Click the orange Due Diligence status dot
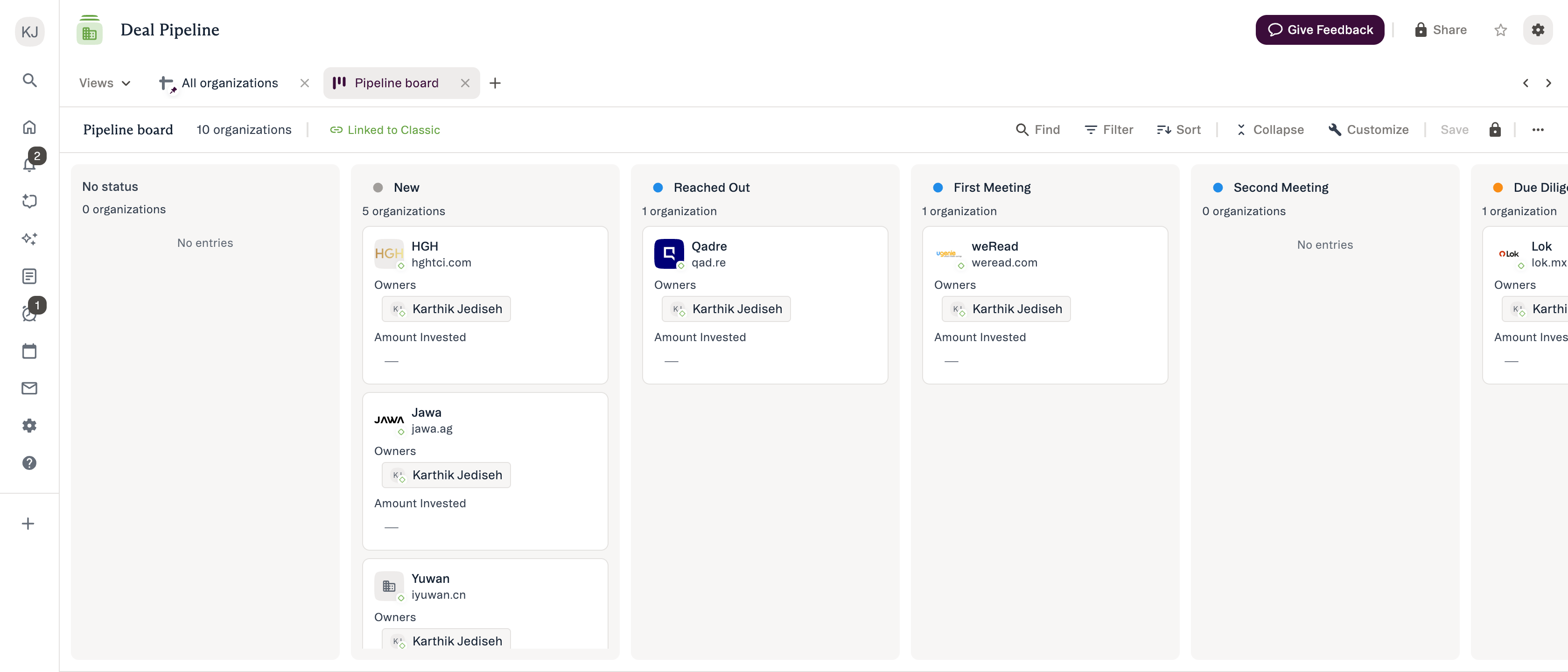The image size is (1568, 672). pyautogui.click(x=1498, y=188)
